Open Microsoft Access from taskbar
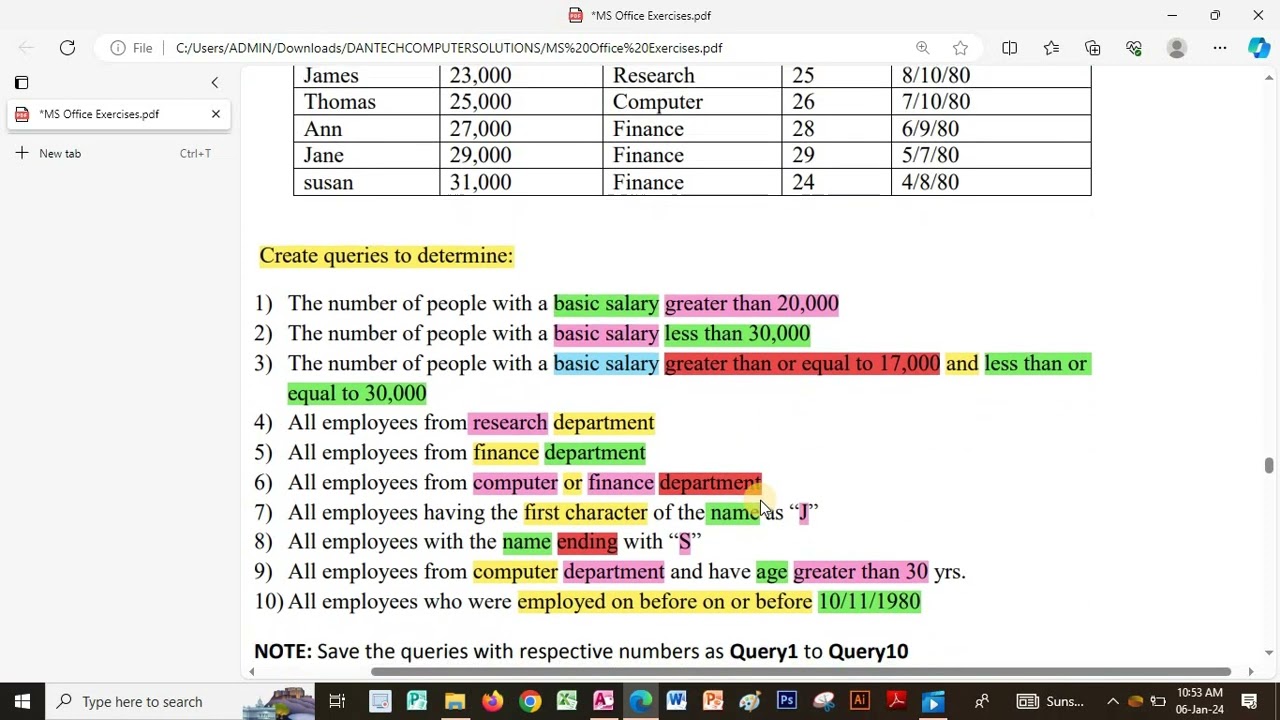This screenshot has width=1280, height=720. (x=603, y=701)
